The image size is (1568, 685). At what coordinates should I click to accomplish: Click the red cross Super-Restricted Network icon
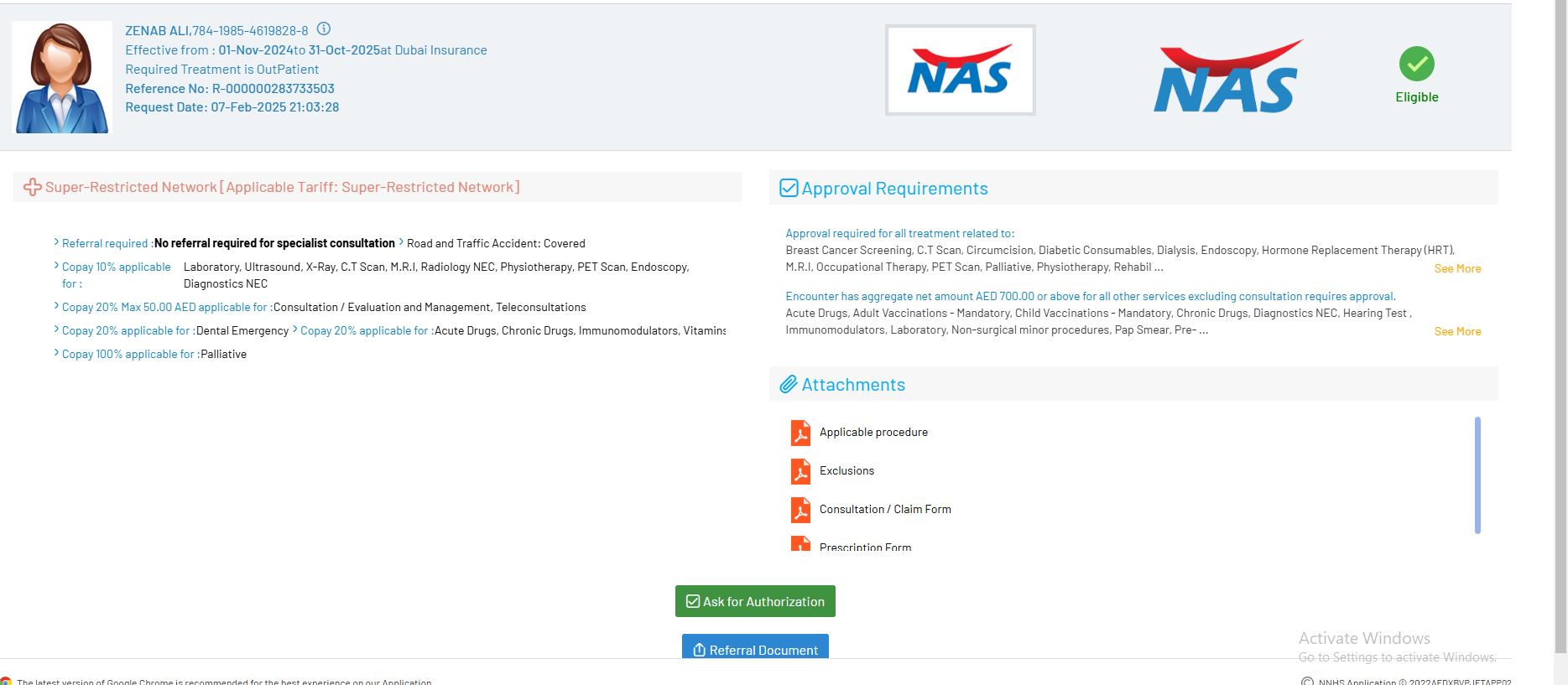(x=33, y=188)
